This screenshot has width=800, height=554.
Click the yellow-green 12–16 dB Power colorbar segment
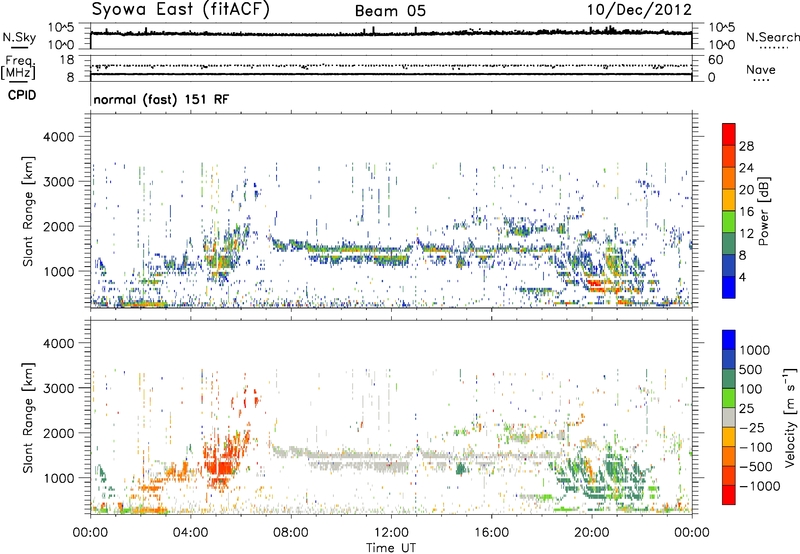point(729,221)
